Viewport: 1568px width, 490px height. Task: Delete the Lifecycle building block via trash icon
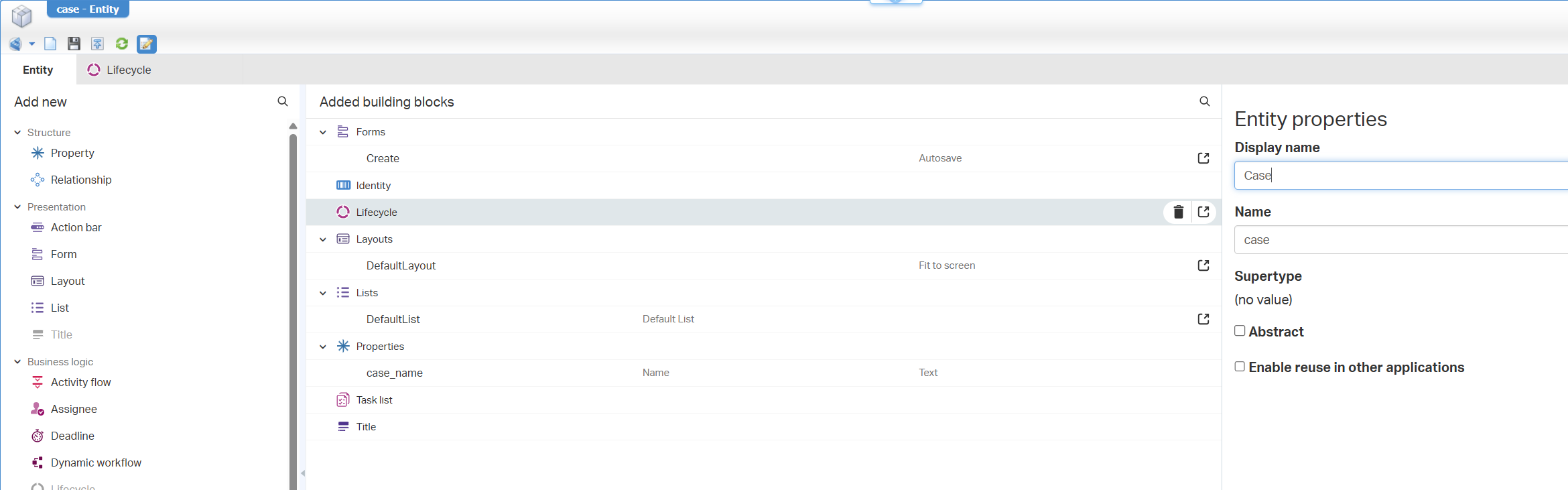click(x=1178, y=212)
